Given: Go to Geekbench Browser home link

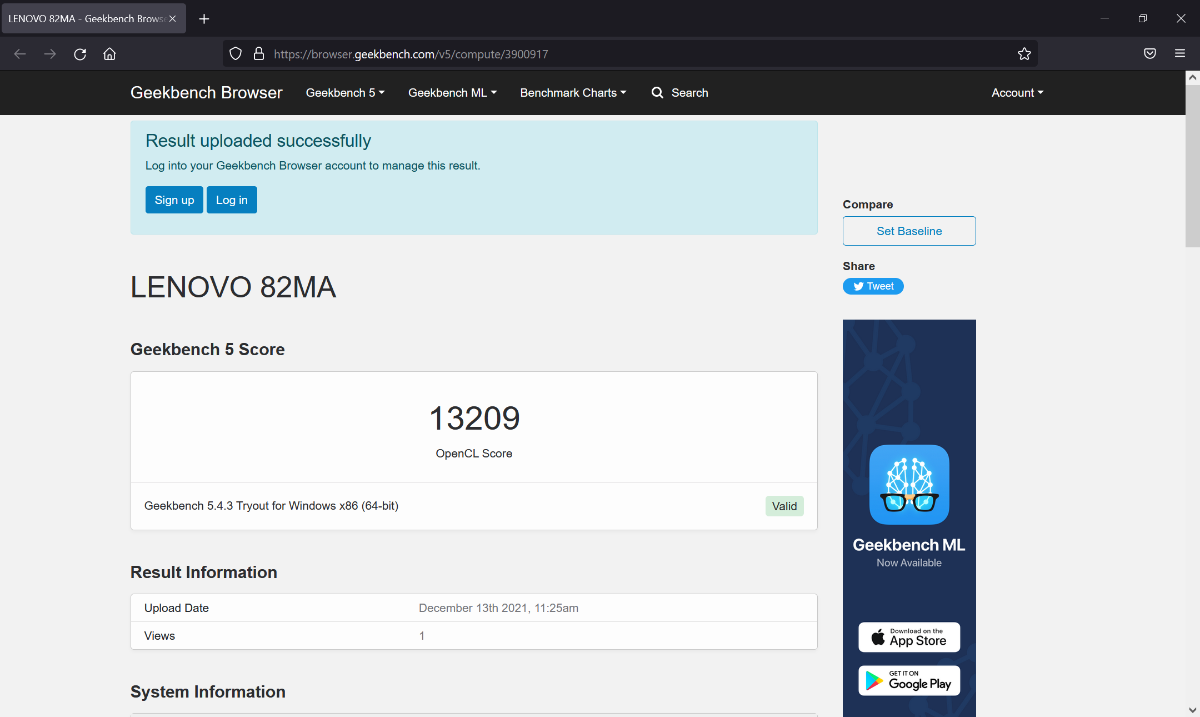Looking at the screenshot, I should pos(206,93).
